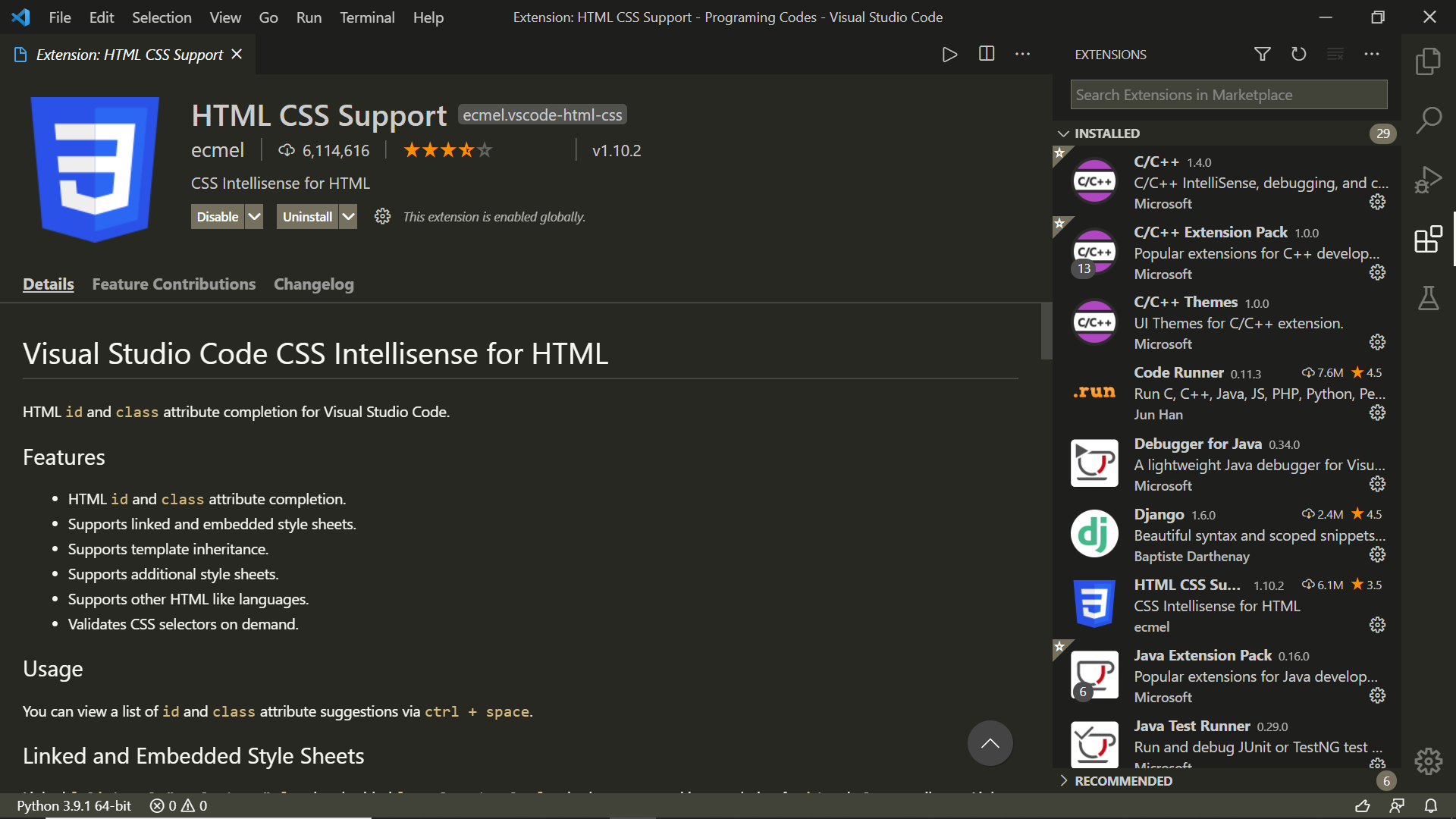
Task: Open gear menu for C/C++ Extension Pack
Action: point(1377,272)
